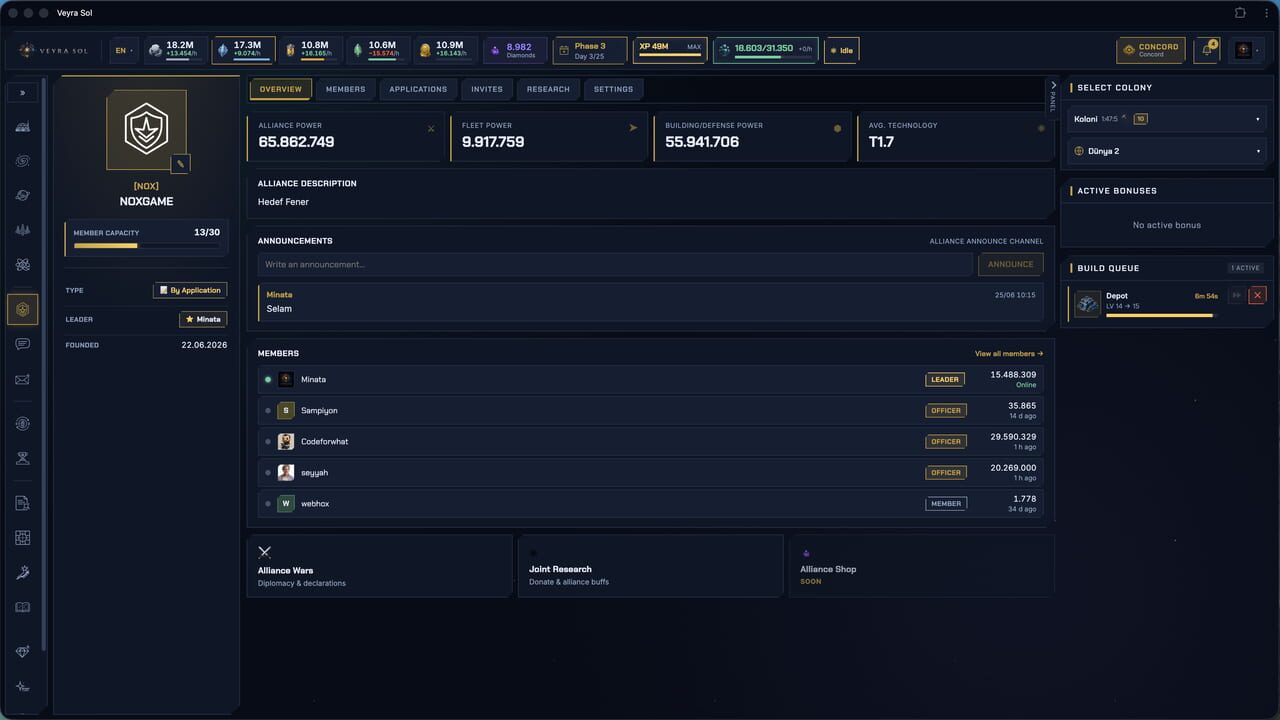Open the Koloni colony dropdown
This screenshot has height=720, width=1280.
(x=1167, y=119)
